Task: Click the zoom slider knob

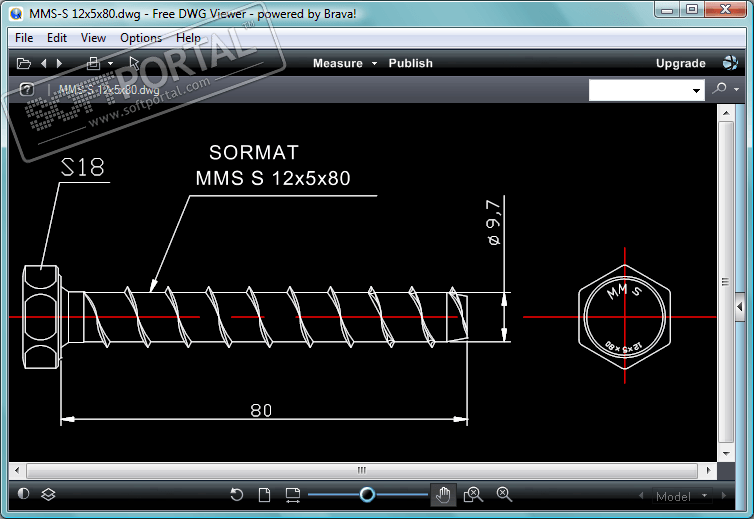Action: 367,494
